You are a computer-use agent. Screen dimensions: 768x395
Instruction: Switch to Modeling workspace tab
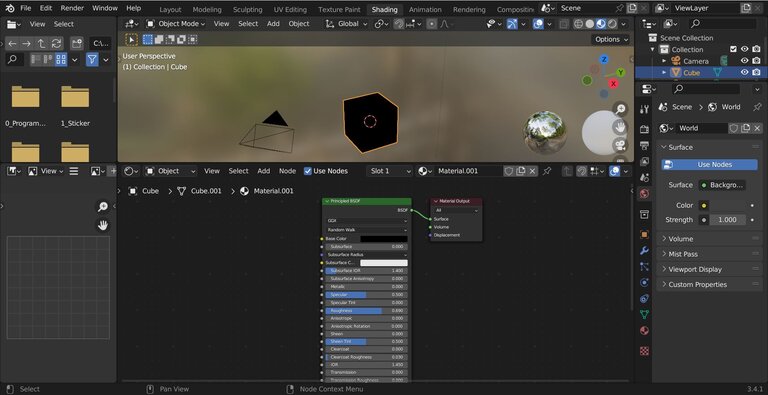pos(207,9)
